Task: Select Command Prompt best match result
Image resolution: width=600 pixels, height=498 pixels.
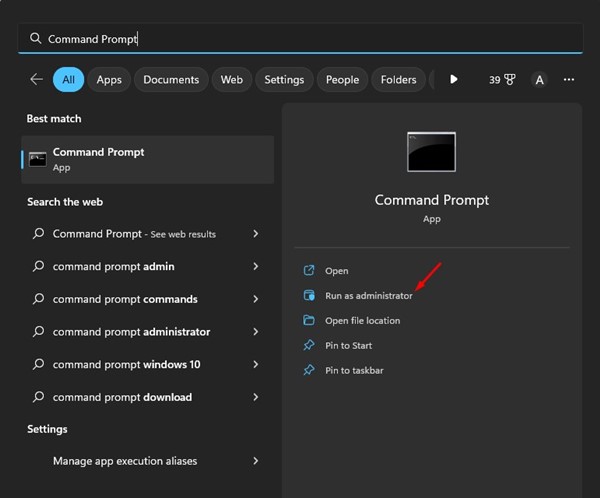Action: [148, 160]
